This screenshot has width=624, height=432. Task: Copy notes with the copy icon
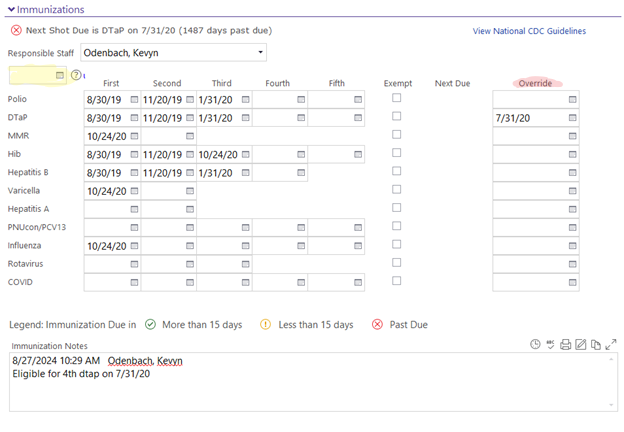595,344
